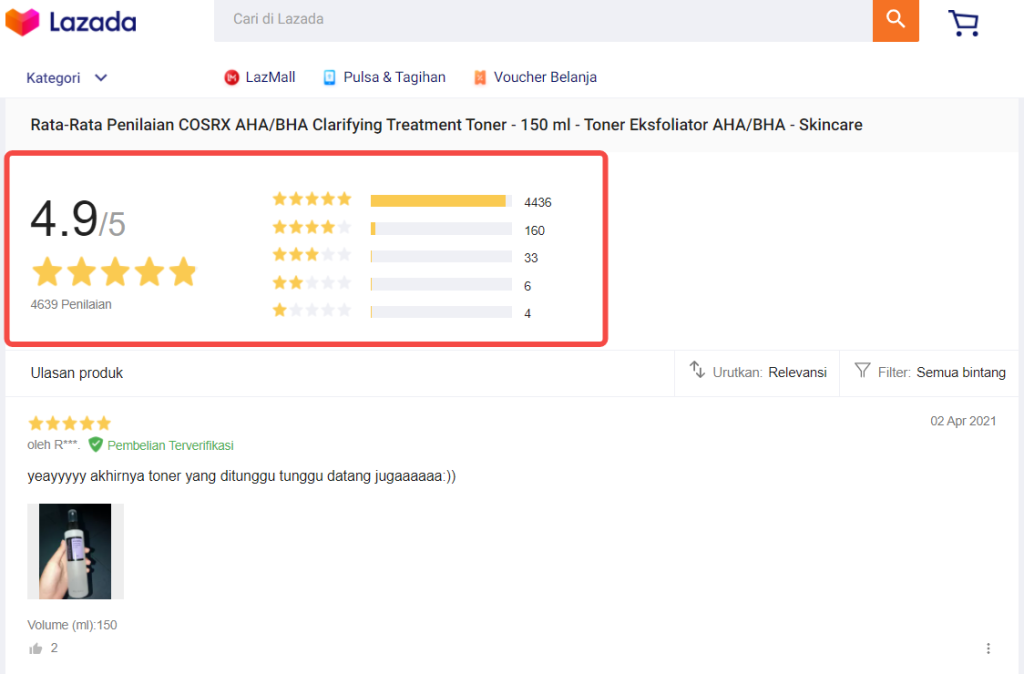
Task: Click the LazMall red icon
Action: coord(231,78)
